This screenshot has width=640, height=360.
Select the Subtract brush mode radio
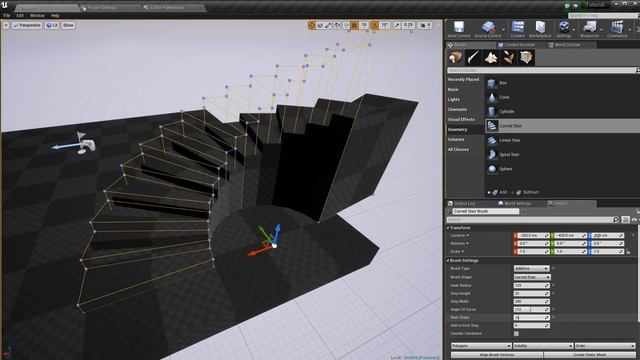526,192
